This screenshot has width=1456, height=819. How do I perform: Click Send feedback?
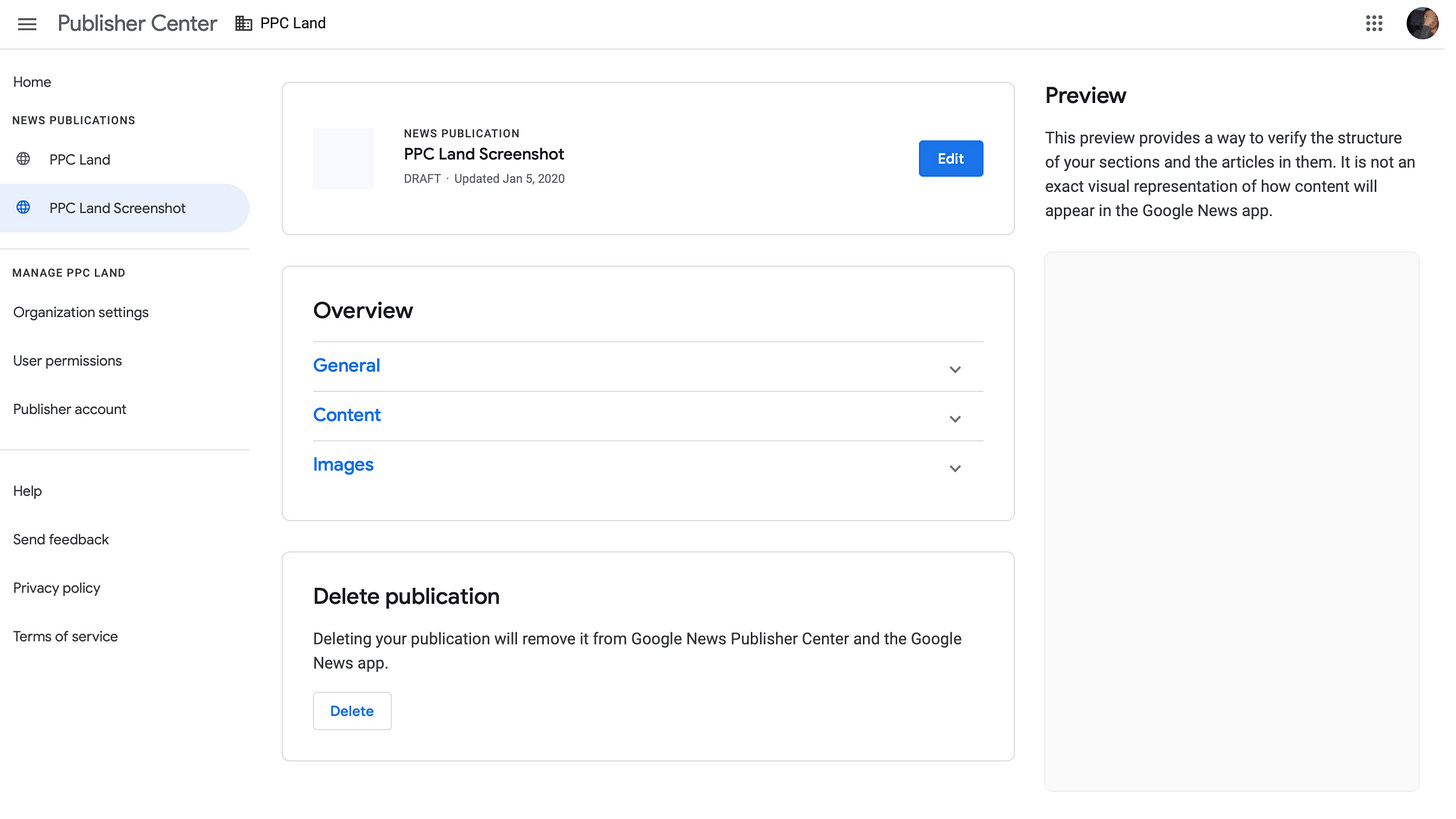61,540
